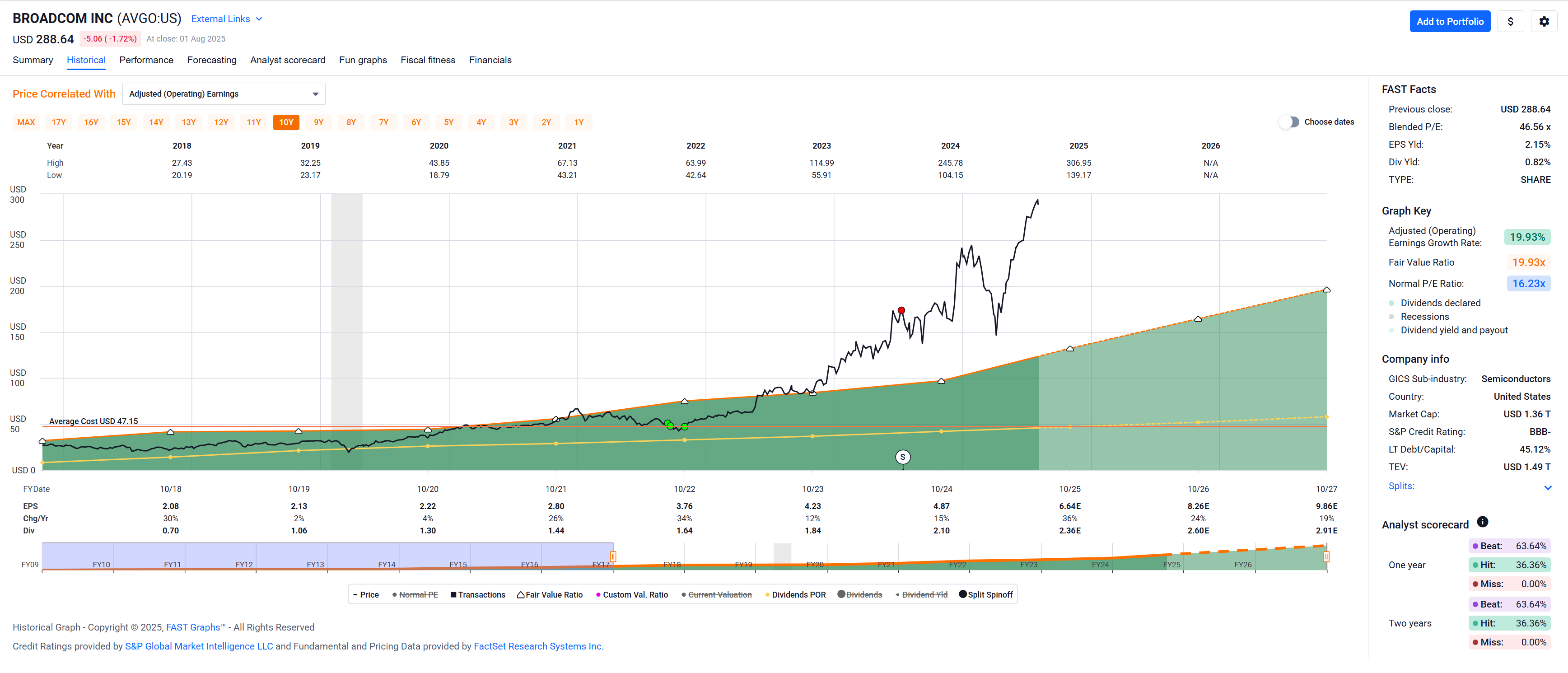Click Dividend yield and payout key item
Image resolution: width=1568 pixels, height=673 pixels.
pos(1448,330)
